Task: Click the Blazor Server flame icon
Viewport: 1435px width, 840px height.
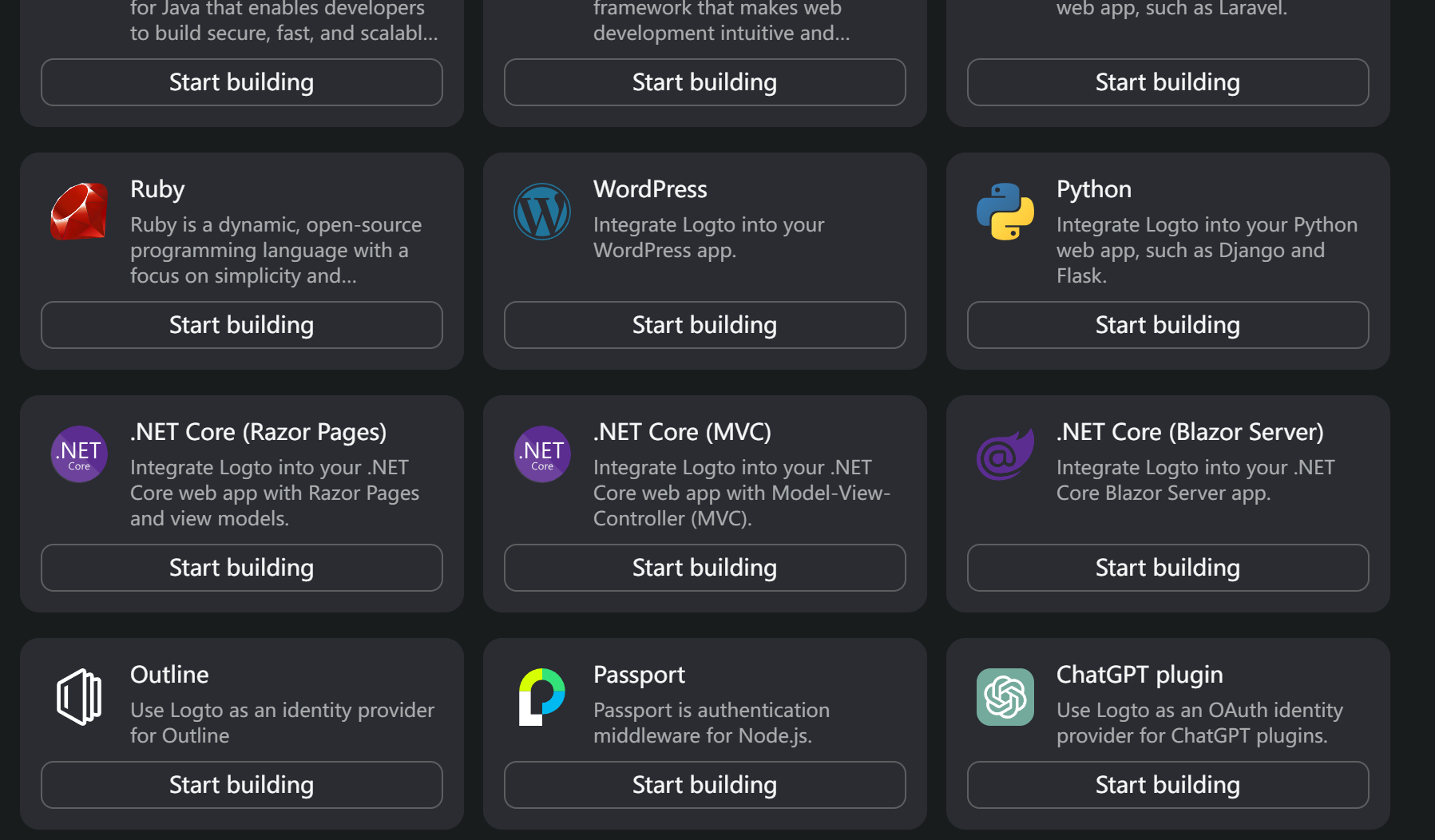Action: [1005, 454]
